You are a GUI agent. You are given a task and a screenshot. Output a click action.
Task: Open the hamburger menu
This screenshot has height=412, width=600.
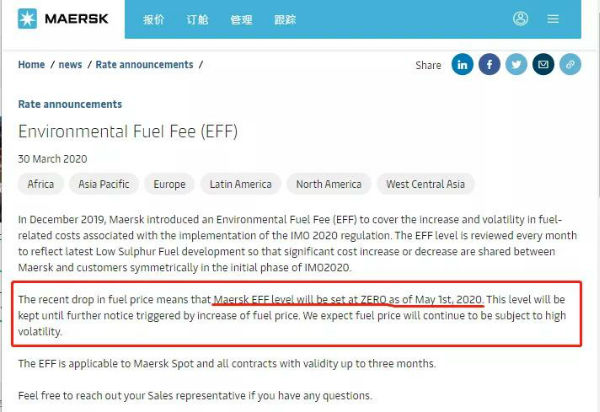coord(553,19)
